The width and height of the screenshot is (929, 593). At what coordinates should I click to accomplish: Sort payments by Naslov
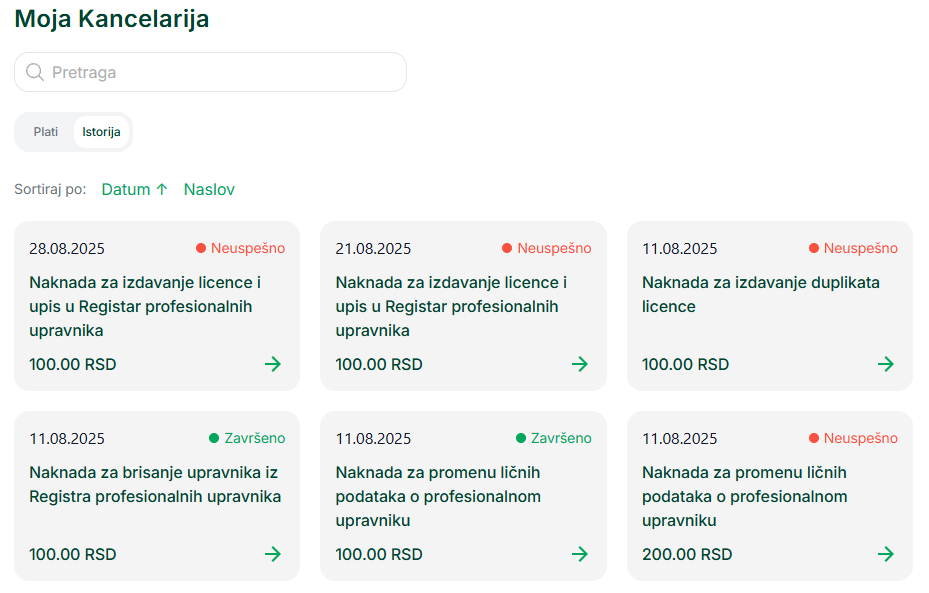208,189
